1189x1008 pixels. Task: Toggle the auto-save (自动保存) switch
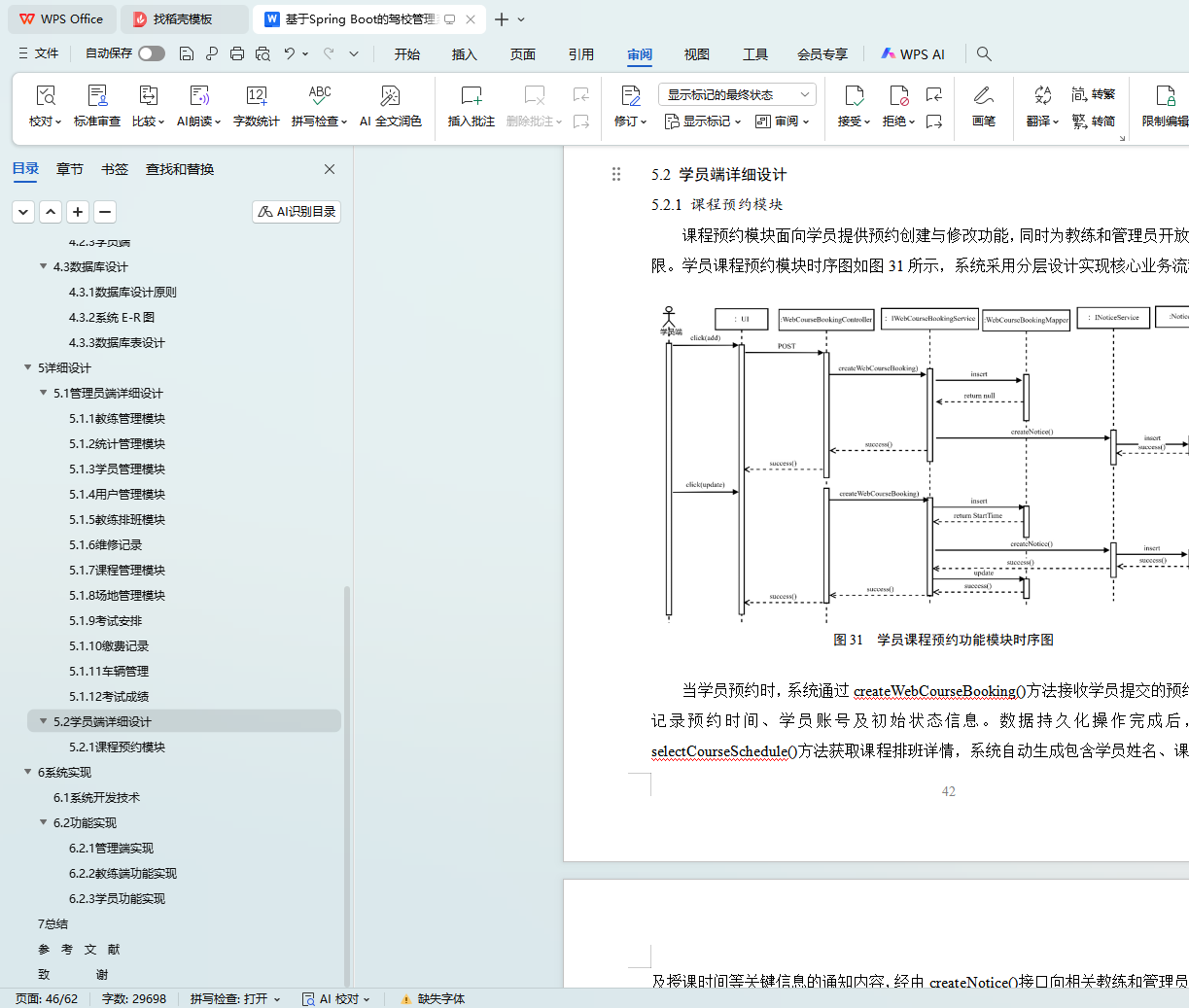152,53
